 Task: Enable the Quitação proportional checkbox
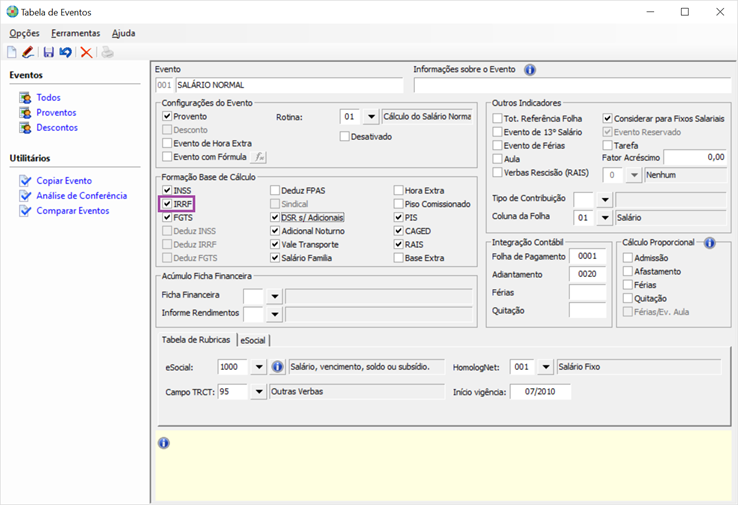(627, 298)
